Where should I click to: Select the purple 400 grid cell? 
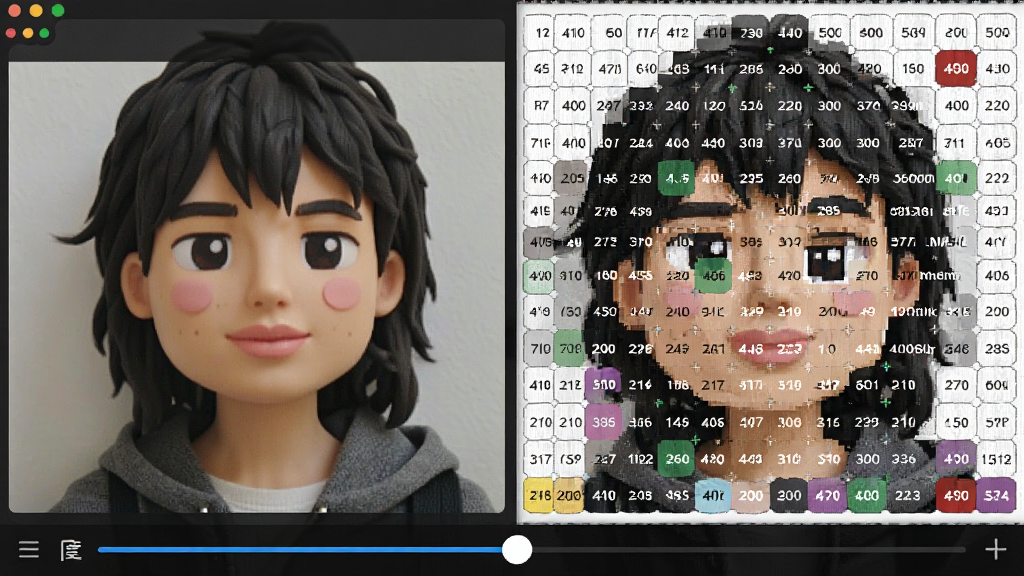tap(956, 459)
